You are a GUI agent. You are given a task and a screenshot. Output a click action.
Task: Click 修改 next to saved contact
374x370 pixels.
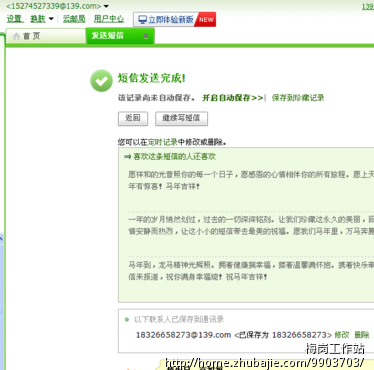pos(341,335)
